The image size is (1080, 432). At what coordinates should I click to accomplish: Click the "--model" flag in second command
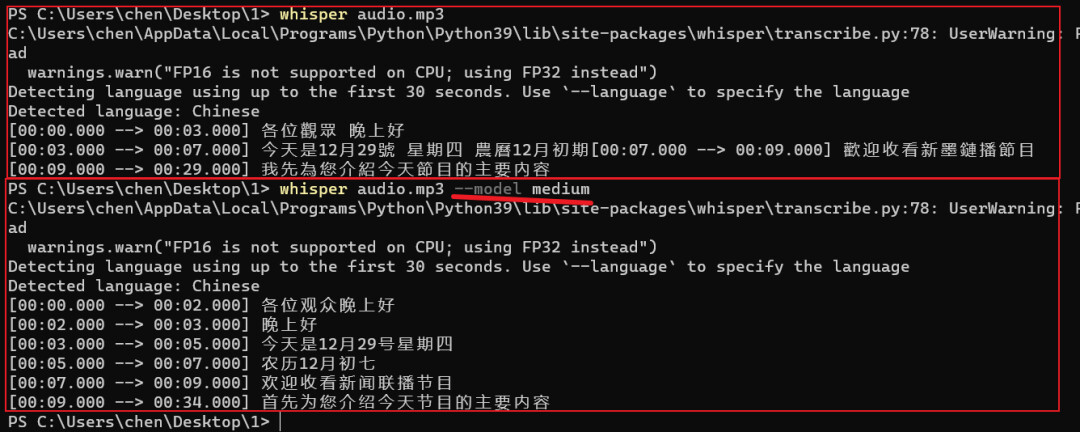click(488, 189)
